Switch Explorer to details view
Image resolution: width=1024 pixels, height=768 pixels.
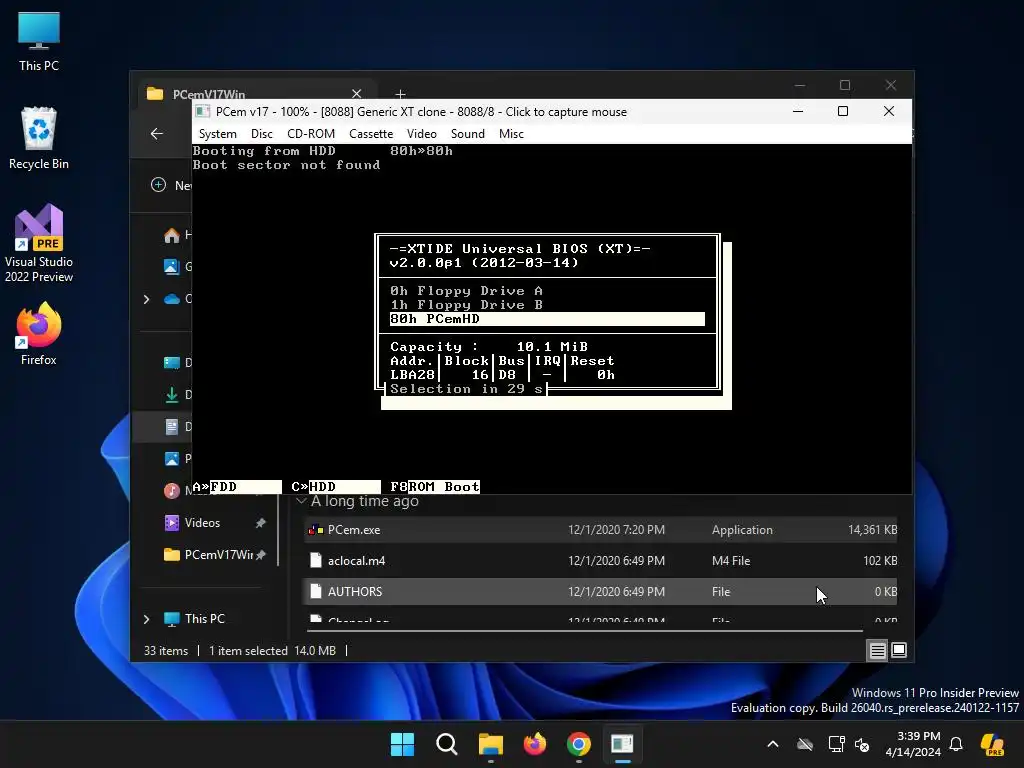click(x=878, y=650)
